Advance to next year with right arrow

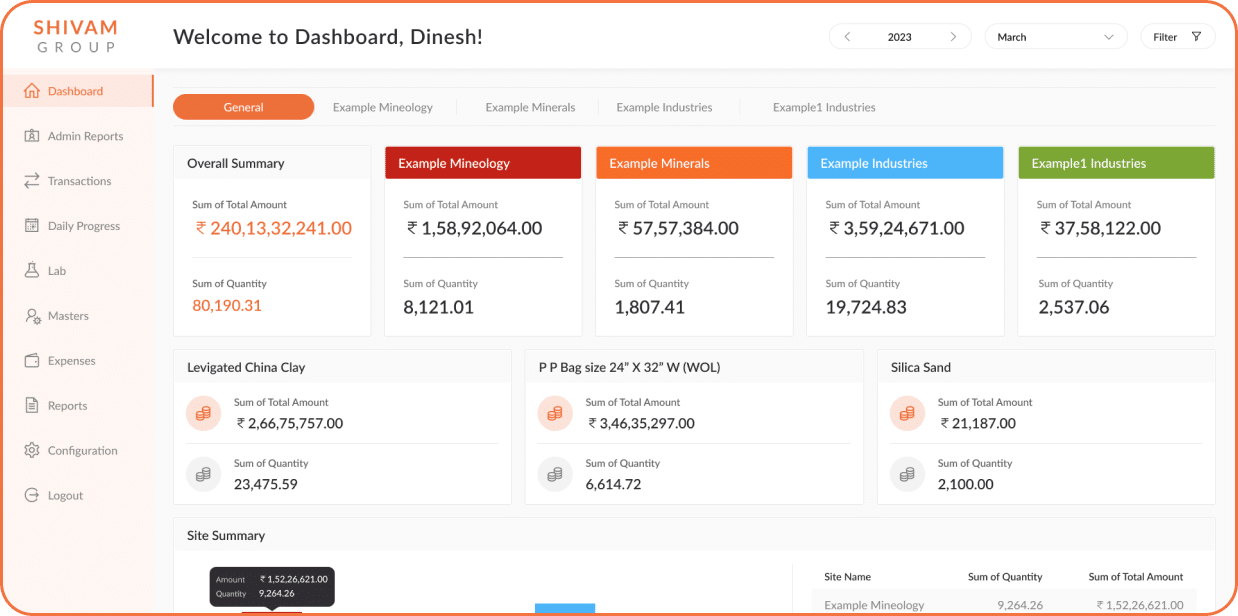point(953,37)
